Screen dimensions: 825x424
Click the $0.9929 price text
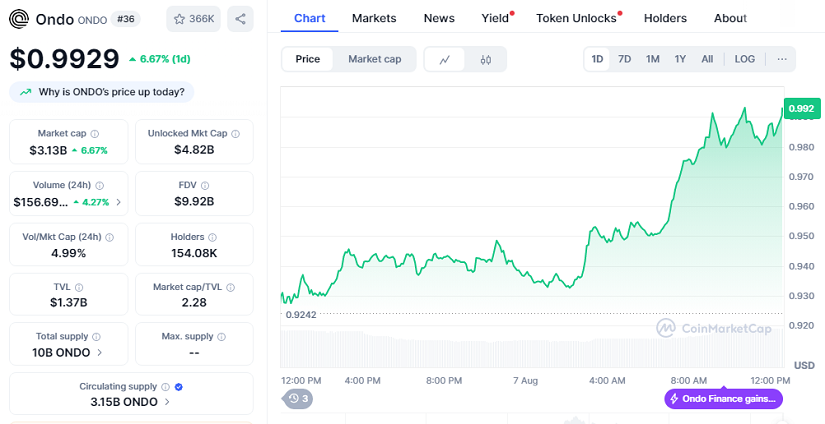coord(65,59)
